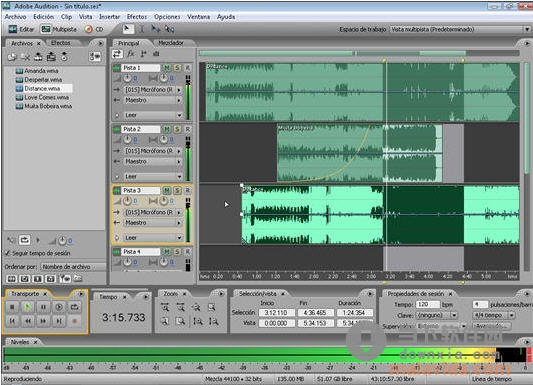This screenshot has width=533, height=385.
Task: Open the Efectos menu
Action: click(x=137, y=17)
